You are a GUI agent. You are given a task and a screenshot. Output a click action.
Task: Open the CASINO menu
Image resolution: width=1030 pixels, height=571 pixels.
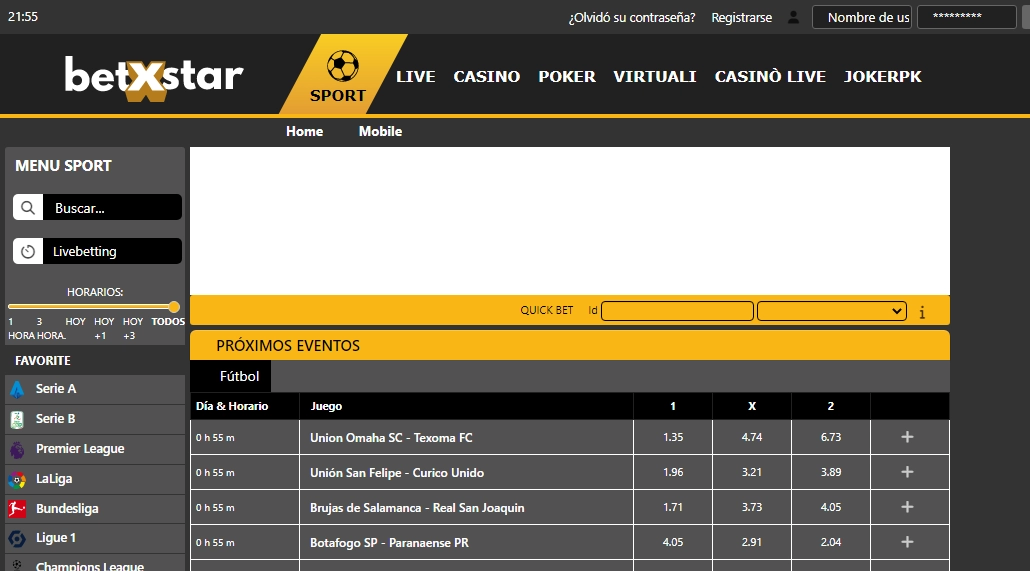pyautogui.click(x=487, y=76)
